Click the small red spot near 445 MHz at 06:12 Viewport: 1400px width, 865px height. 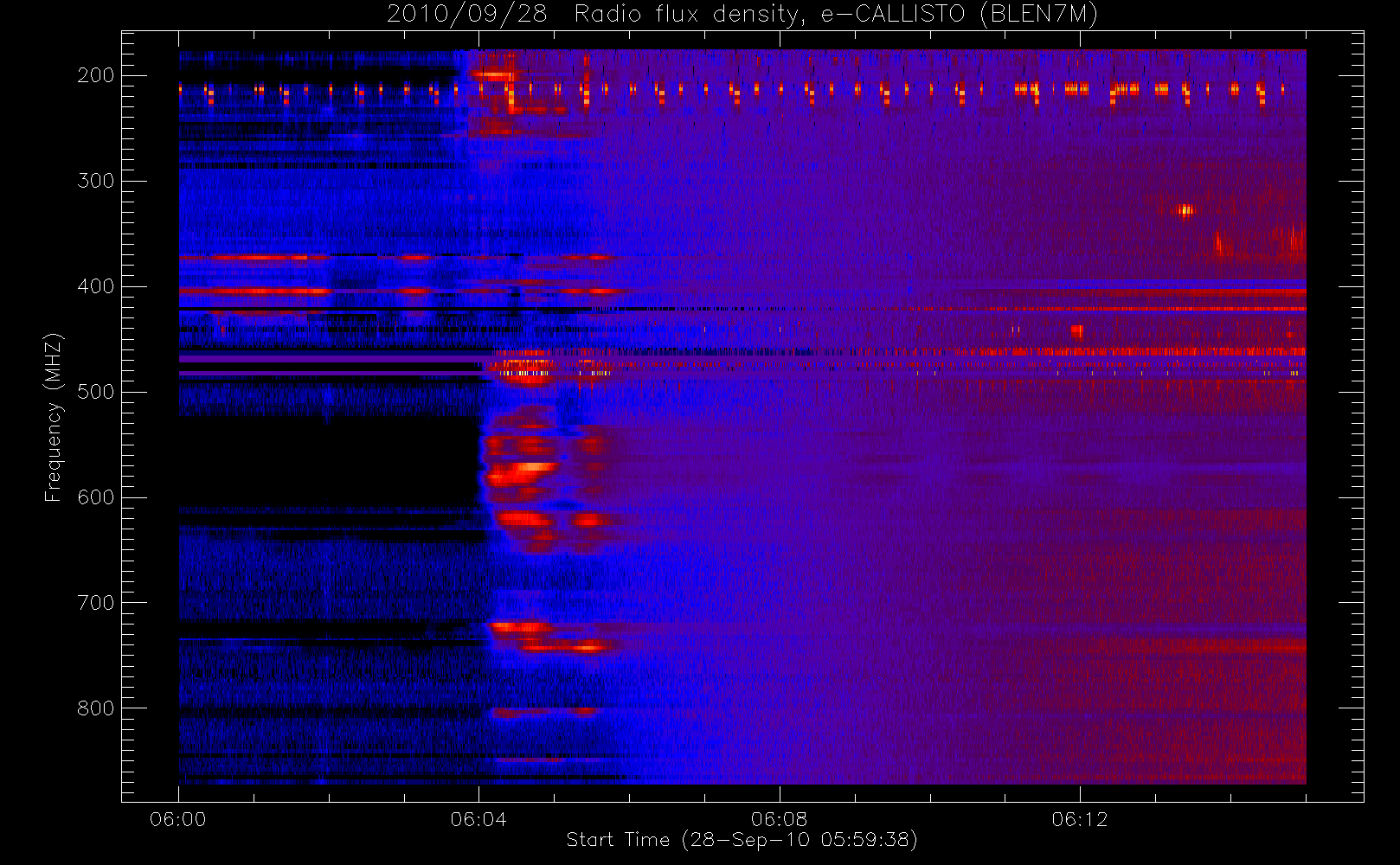coord(1076,330)
